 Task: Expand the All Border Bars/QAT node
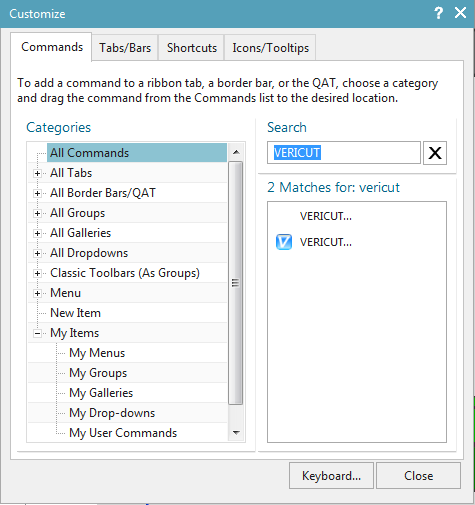pos(37,193)
